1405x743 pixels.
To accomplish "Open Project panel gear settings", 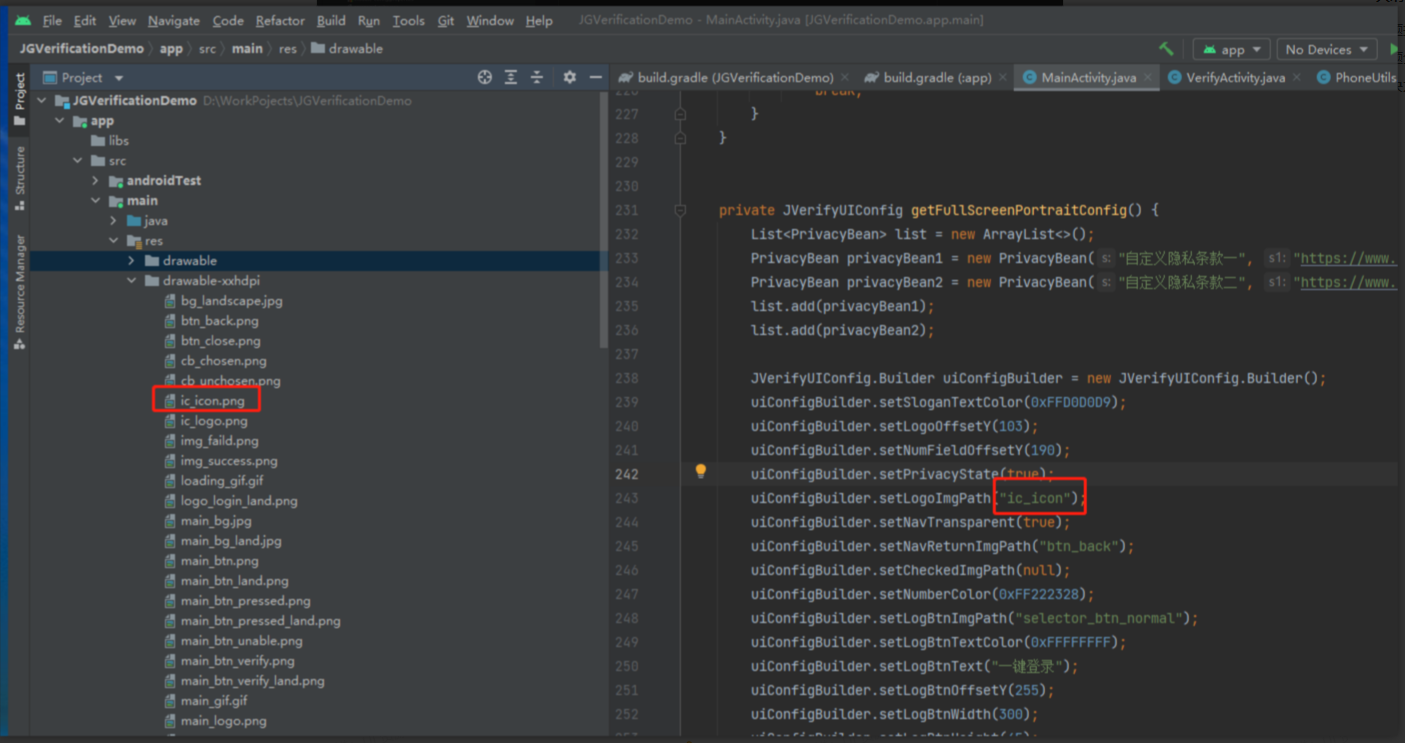I will coord(569,77).
